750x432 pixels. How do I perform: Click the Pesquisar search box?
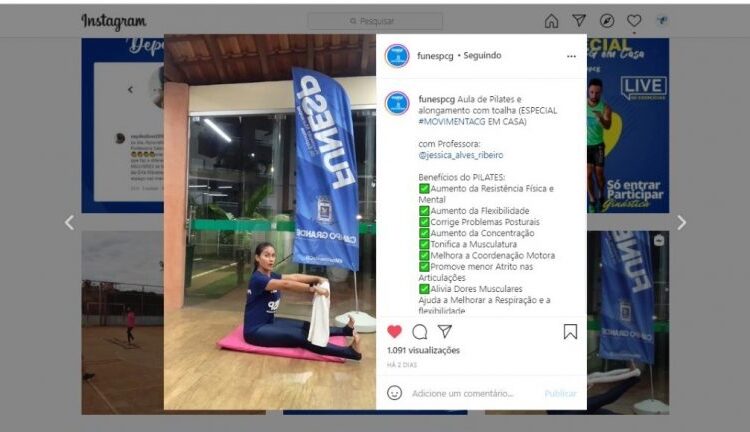[x=375, y=21]
